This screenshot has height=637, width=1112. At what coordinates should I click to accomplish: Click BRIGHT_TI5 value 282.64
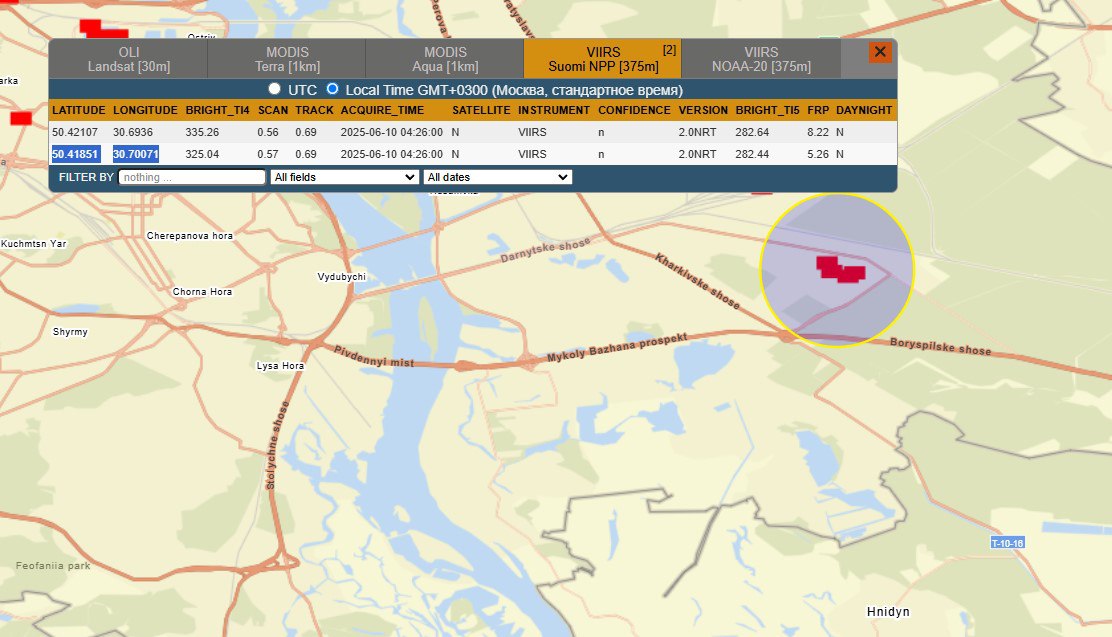pyautogui.click(x=752, y=132)
